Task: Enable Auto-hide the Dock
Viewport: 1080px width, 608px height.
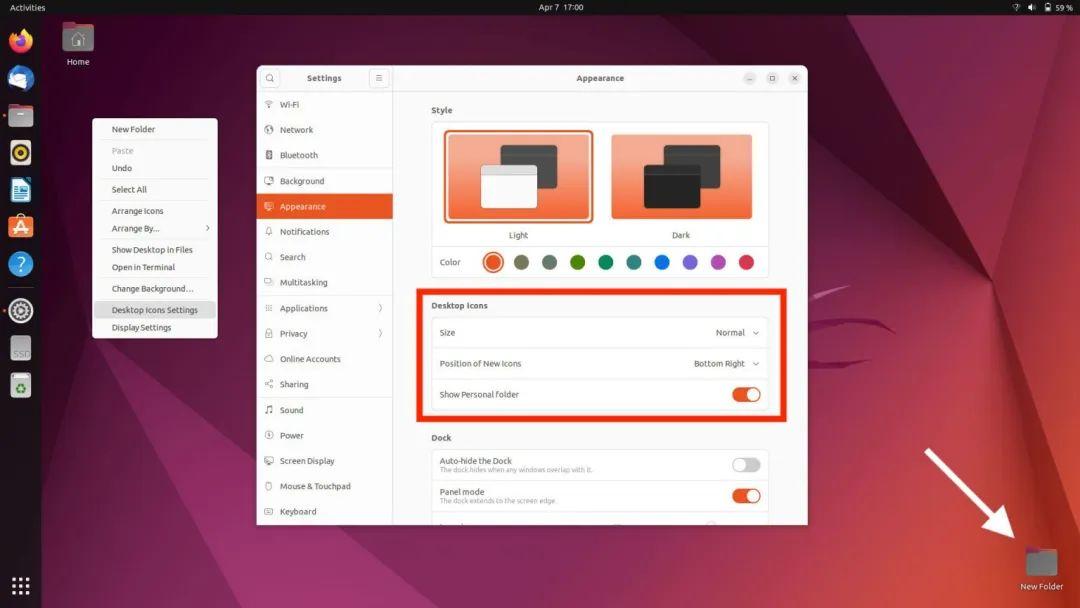Action: coord(745,465)
